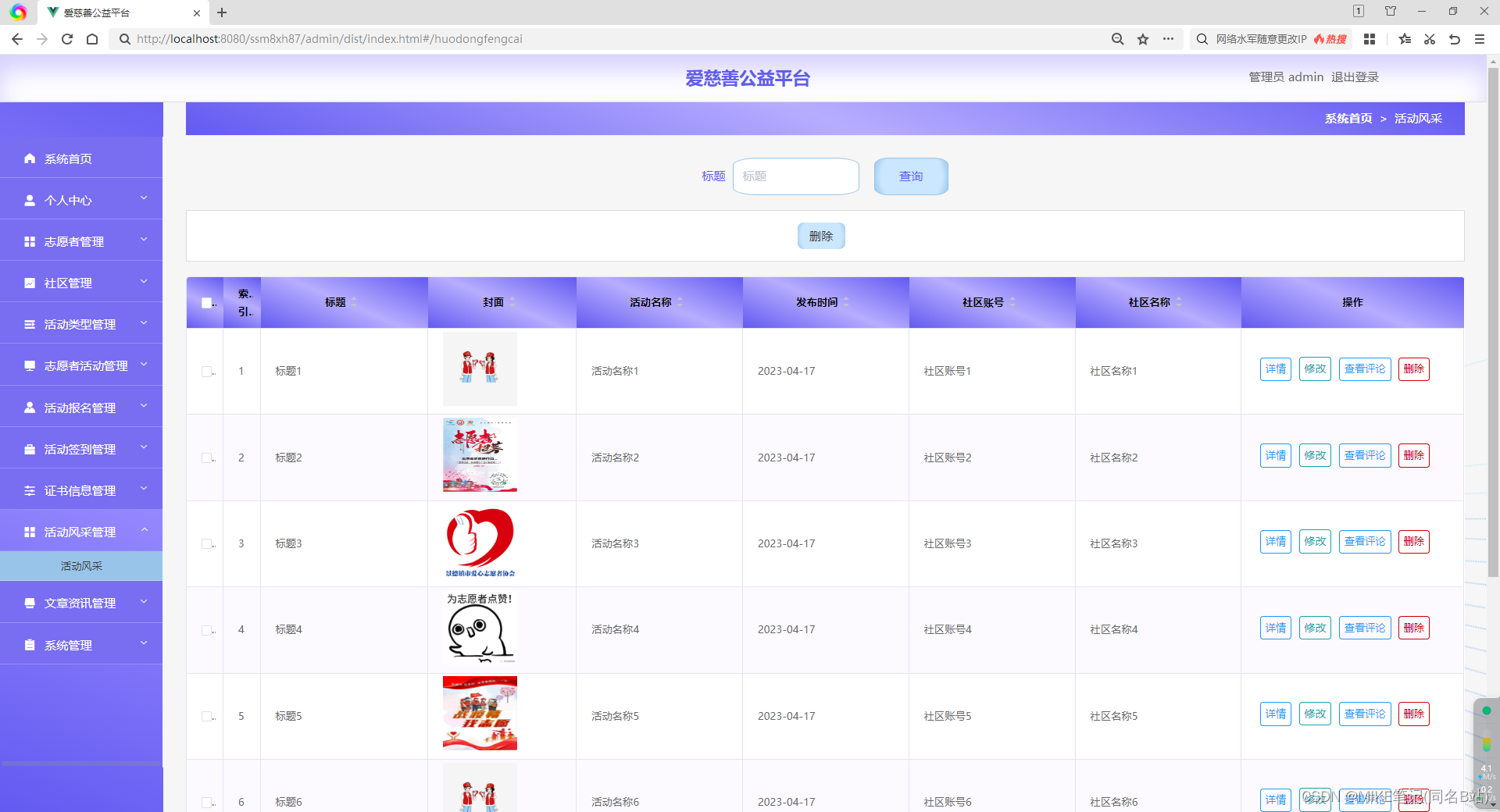Image resolution: width=1500 pixels, height=812 pixels.
Task: Open 证书信息管理 sidebar menu
Action: tap(81, 490)
